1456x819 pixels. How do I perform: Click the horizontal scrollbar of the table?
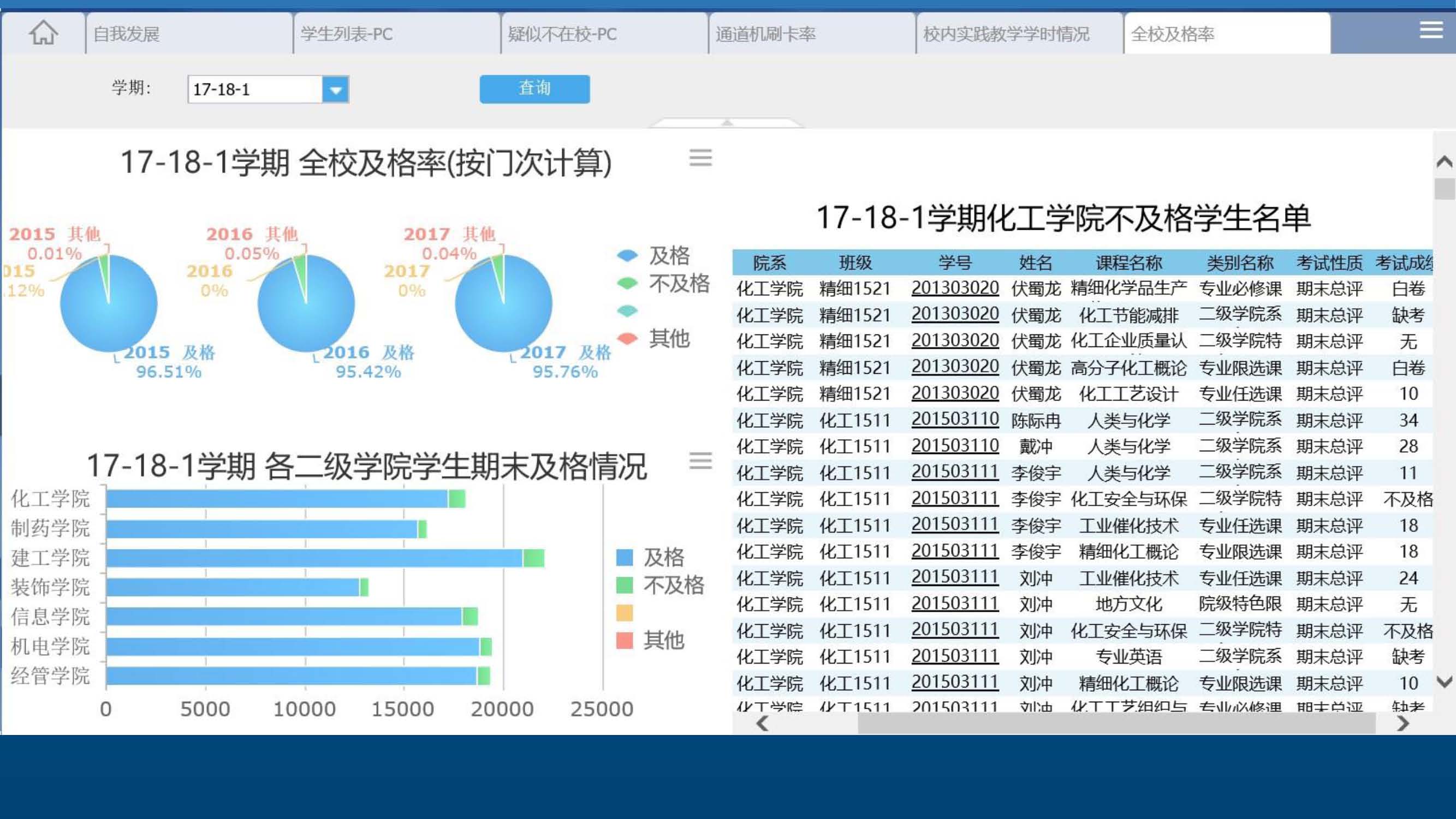pyautogui.click(x=1116, y=724)
